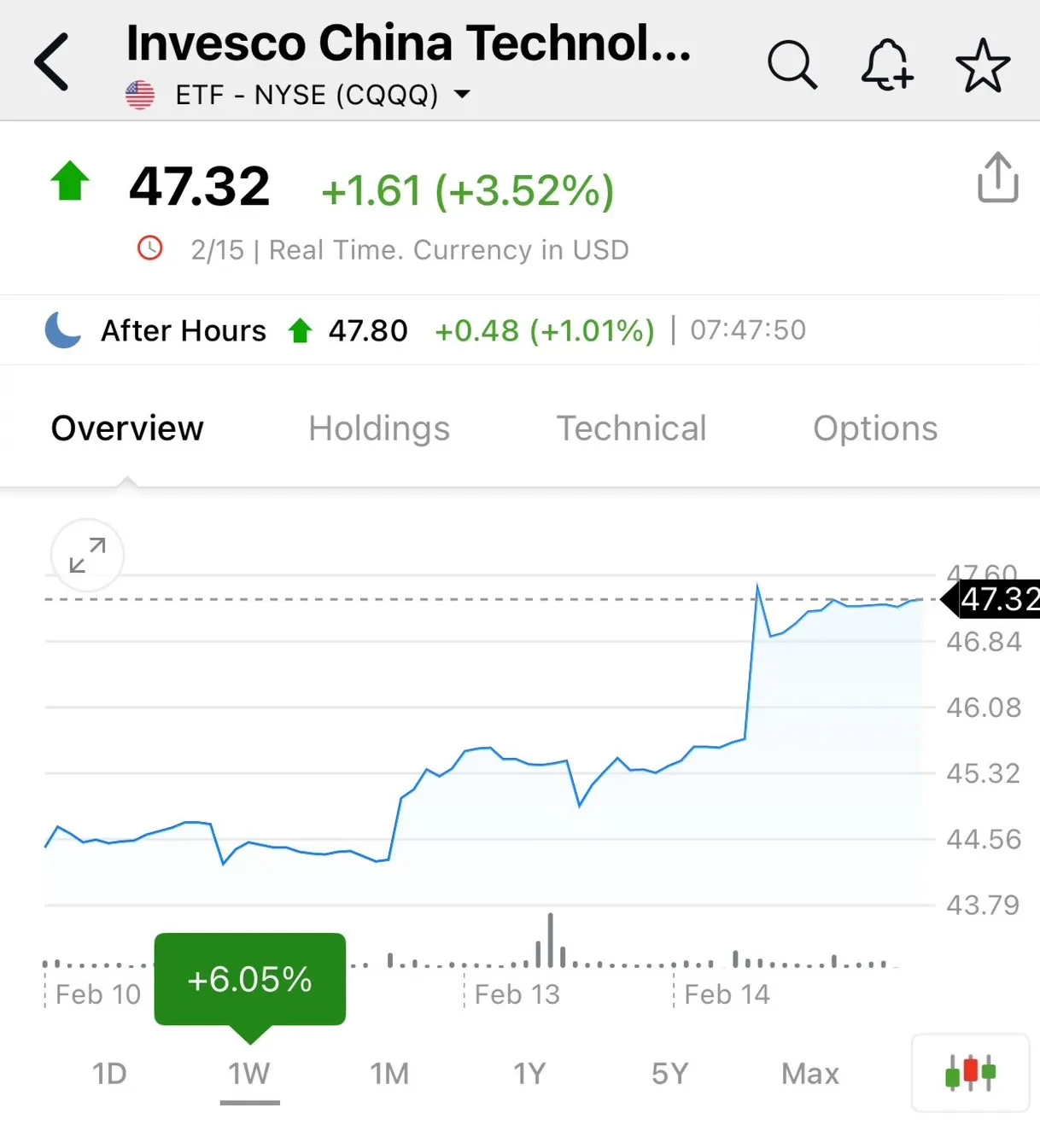The image size is (1040, 1148).
Task: Tap the after-hours change +0.48 (+1.01%)
Action: (545, 330)
